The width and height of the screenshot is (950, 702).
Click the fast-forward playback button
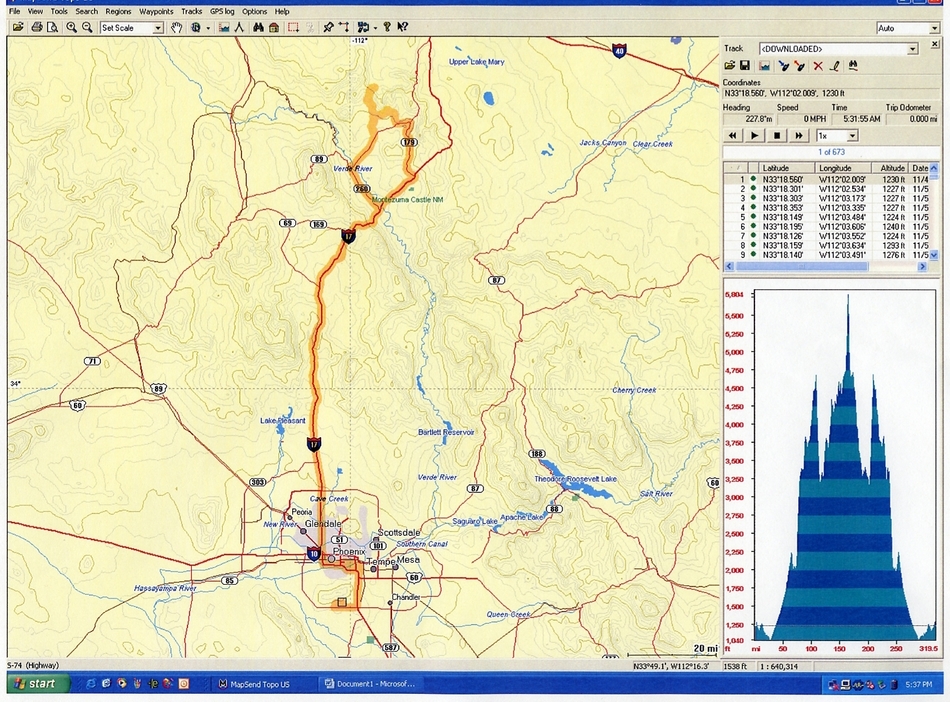799,136
